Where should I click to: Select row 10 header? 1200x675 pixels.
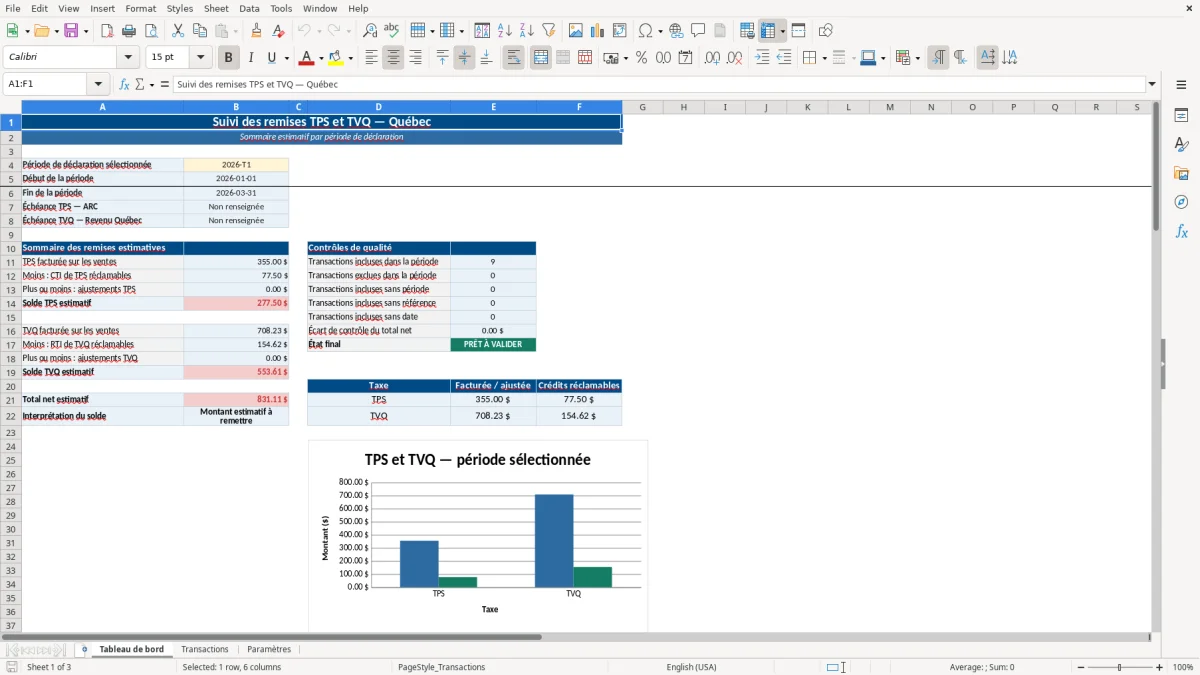(10, 248)
